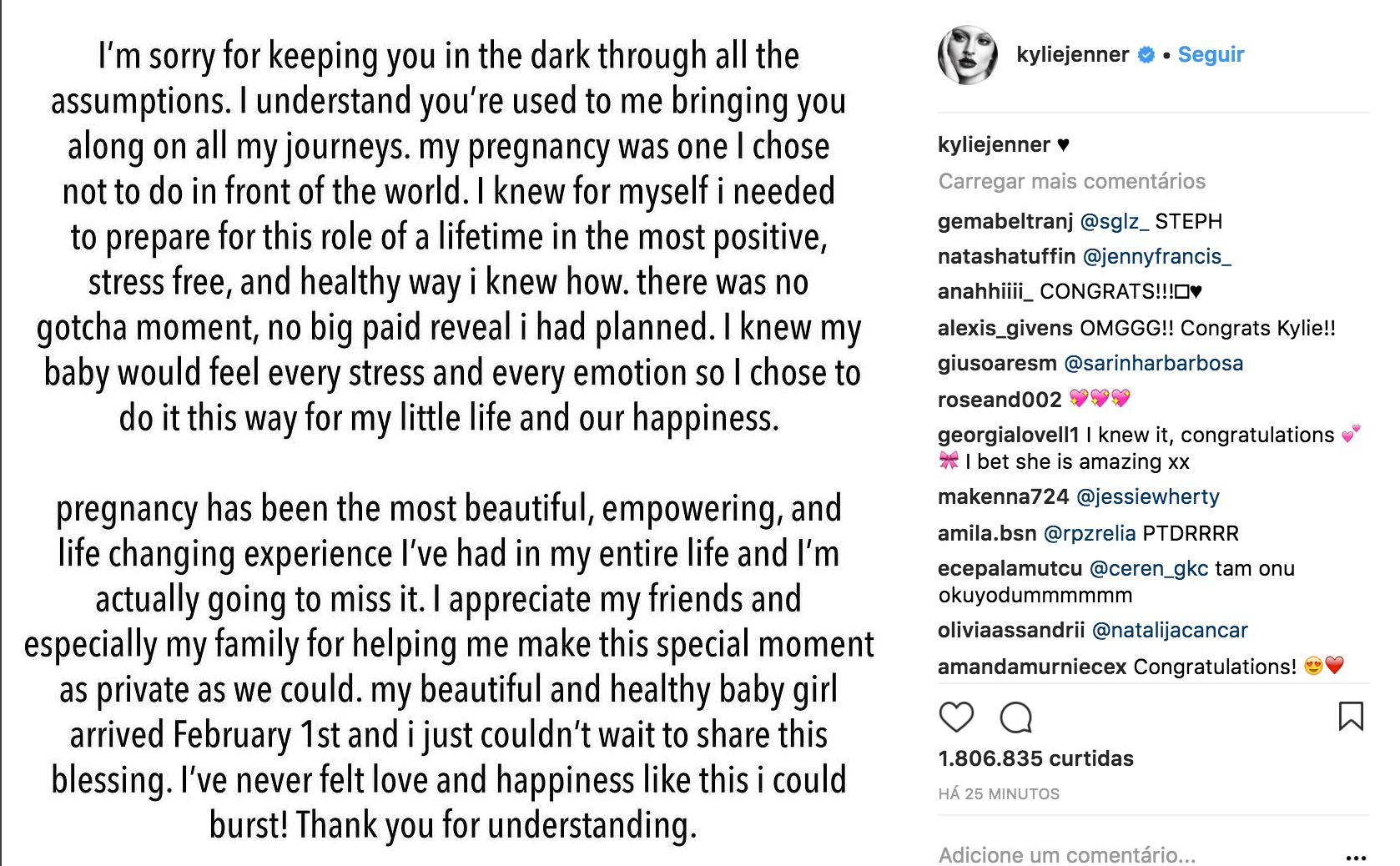Viewport: 1400px width, 866px height.
Task: Click the verified badge next to kyliejenner
Action: coord(1147,55)
